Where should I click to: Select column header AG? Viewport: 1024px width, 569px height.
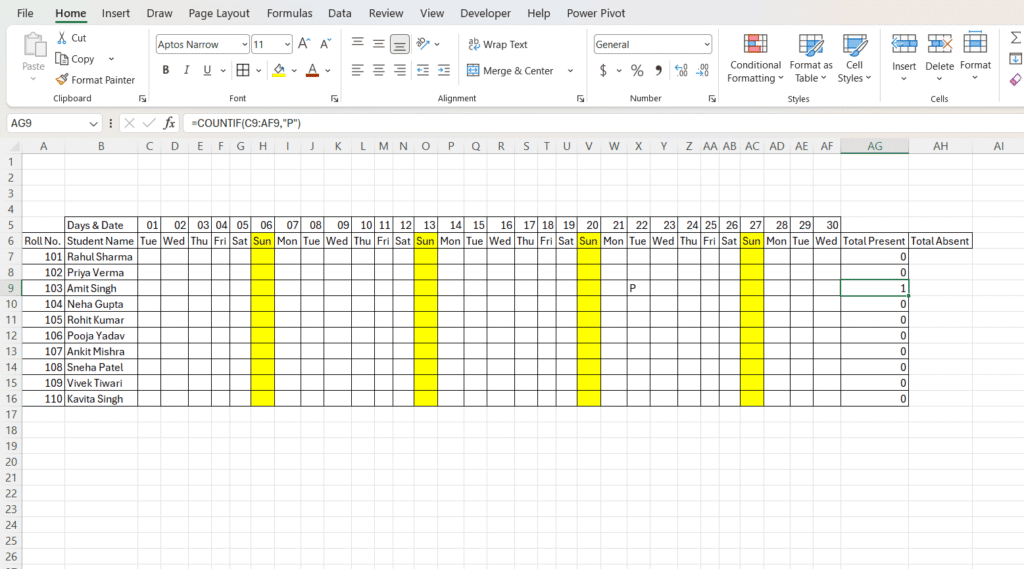click(874, 146)
